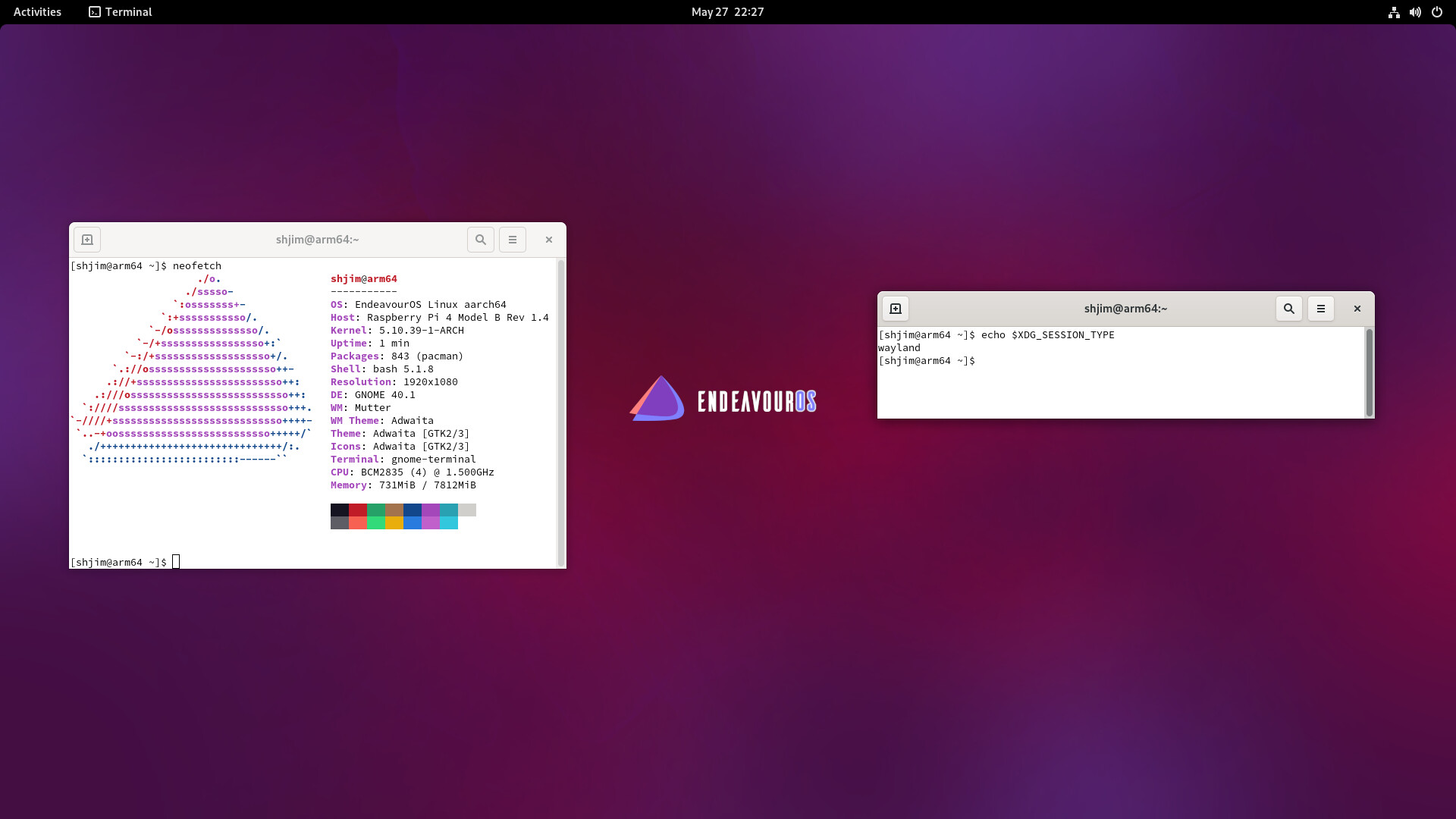
Task: Click the green color block in neofetch palette
Action: coord(376,510)
